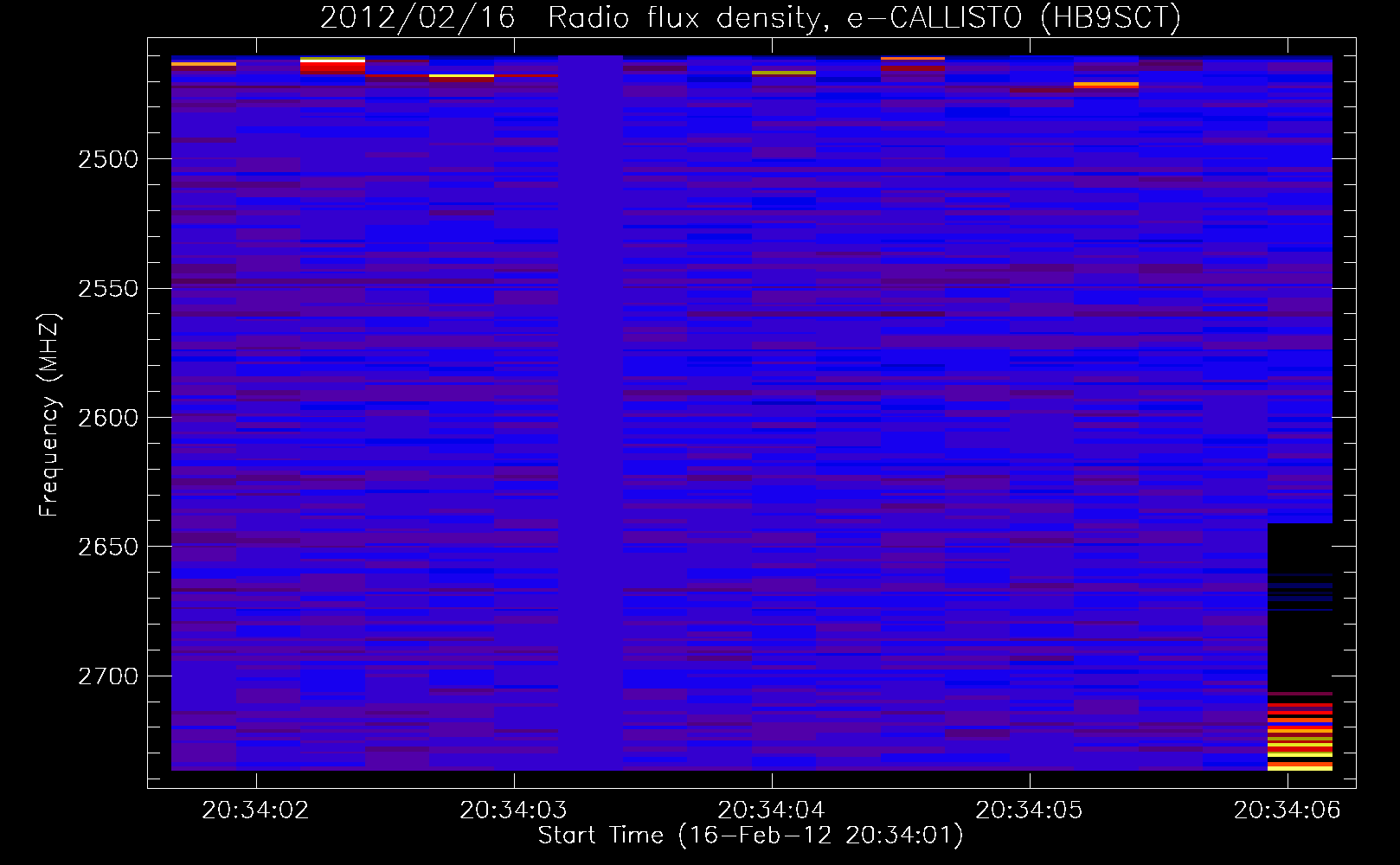Click the yellow-red striped burst at bottom right

tap(1300, 732)
